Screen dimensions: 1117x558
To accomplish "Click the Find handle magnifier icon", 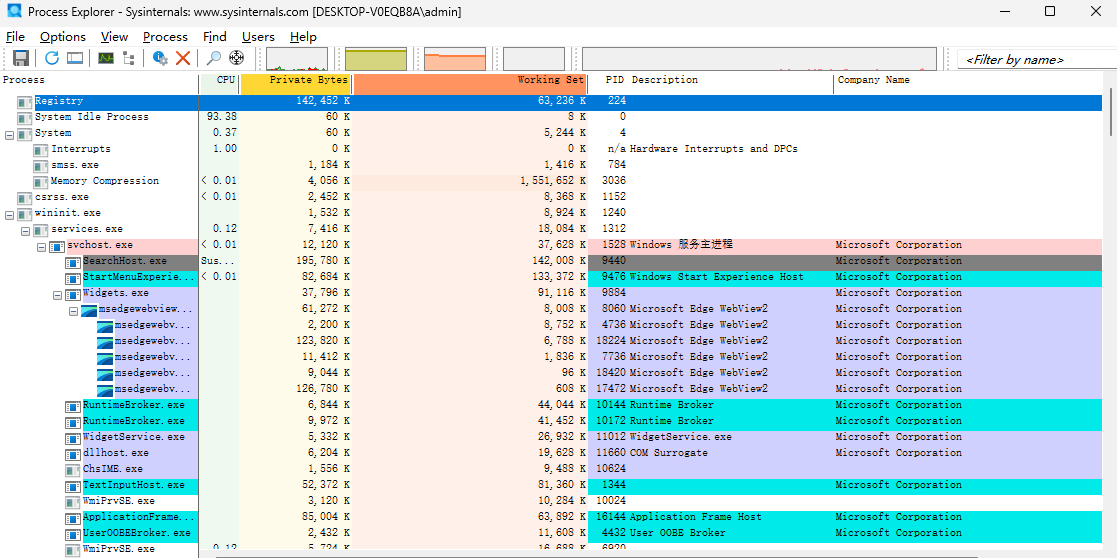I will (214, 58).
